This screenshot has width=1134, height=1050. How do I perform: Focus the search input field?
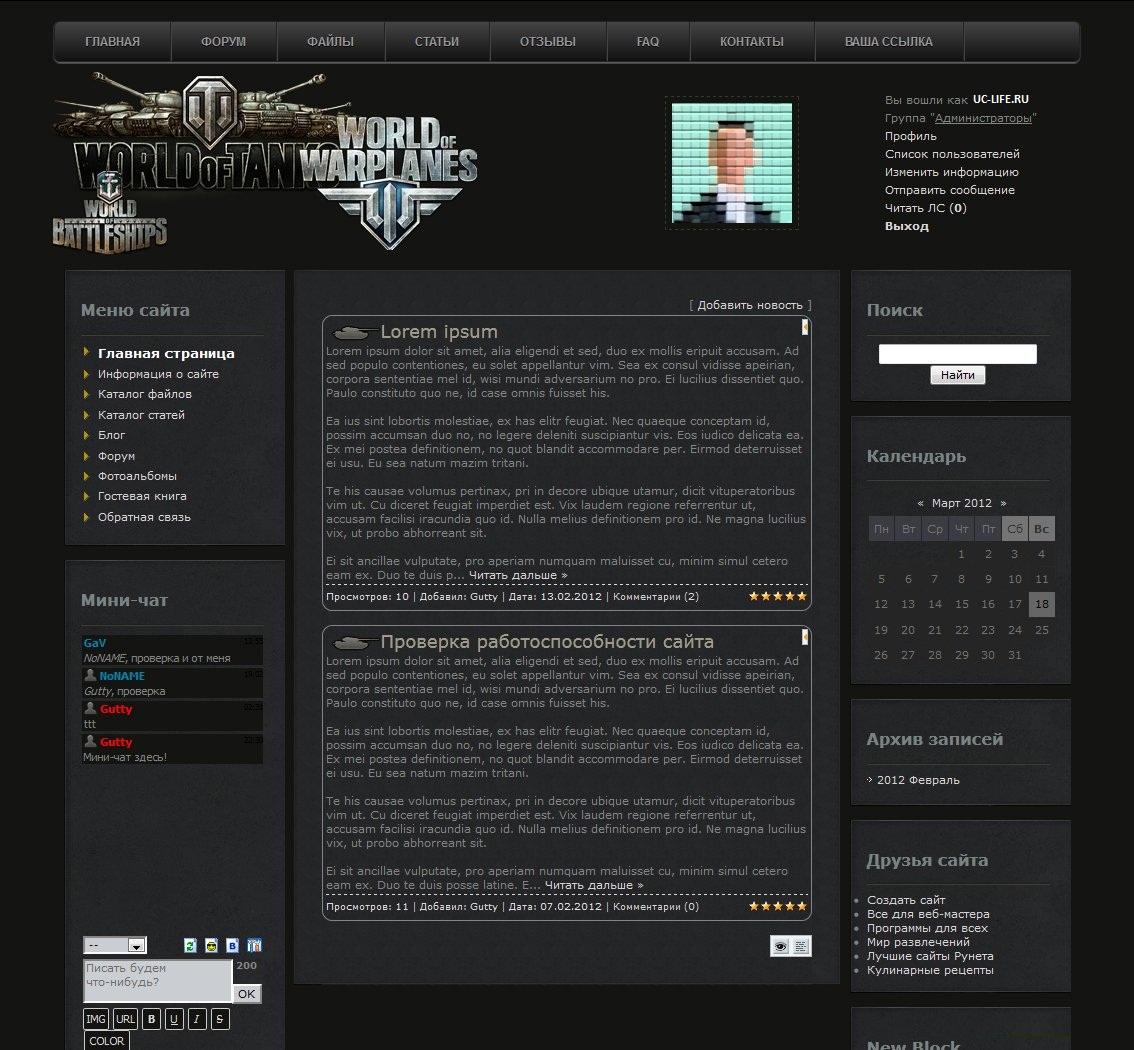(958, 354)
